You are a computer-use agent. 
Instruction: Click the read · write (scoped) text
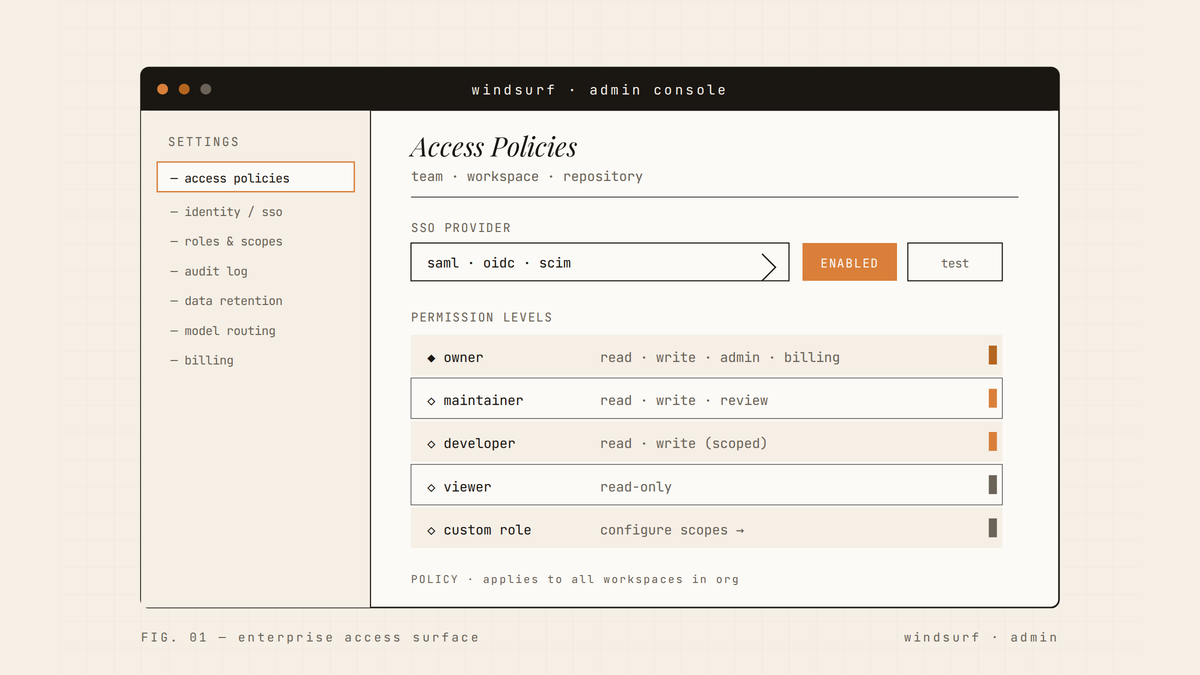[683, 443]
